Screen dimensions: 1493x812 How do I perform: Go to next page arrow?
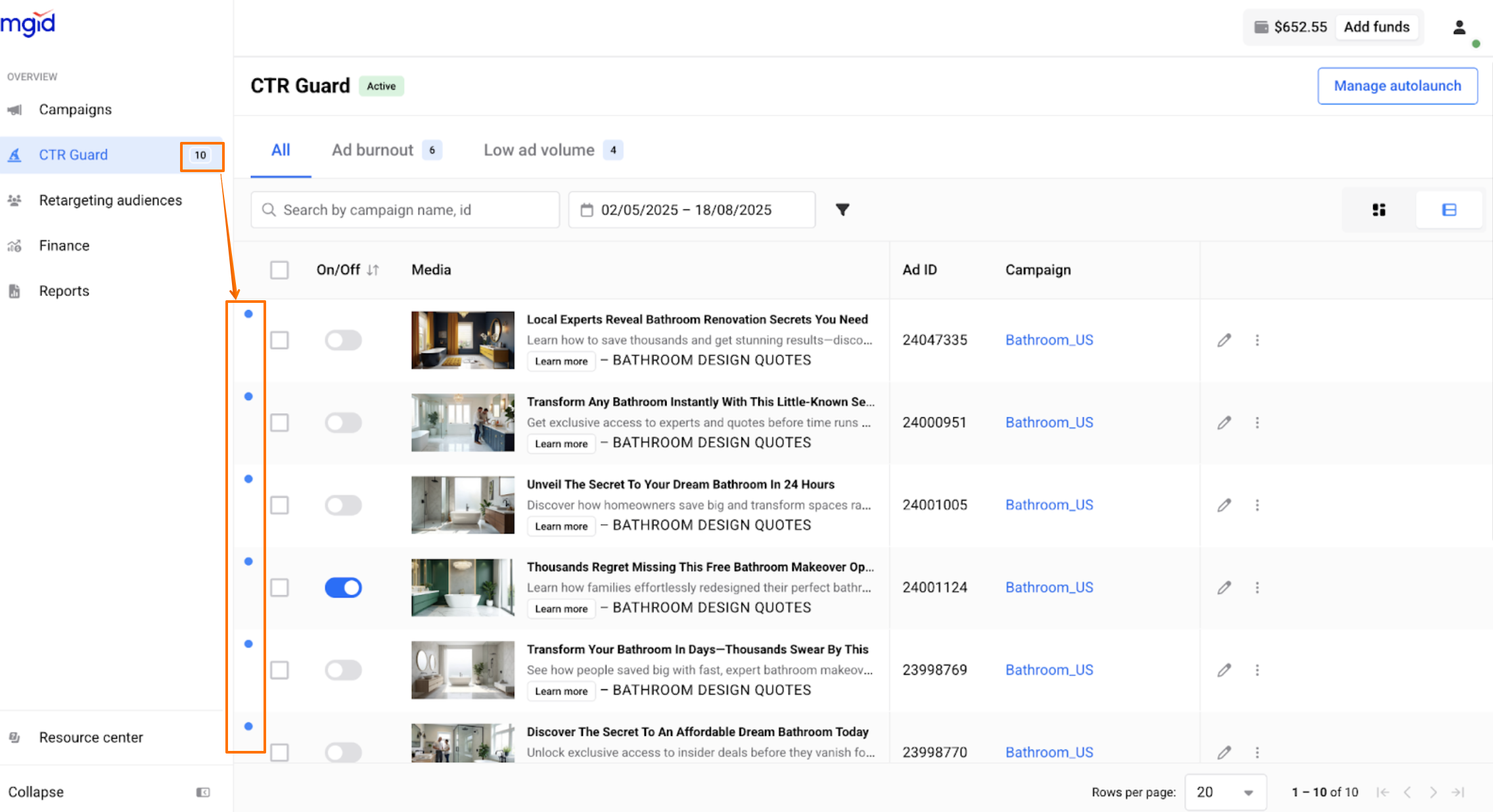coord(1433,792)
